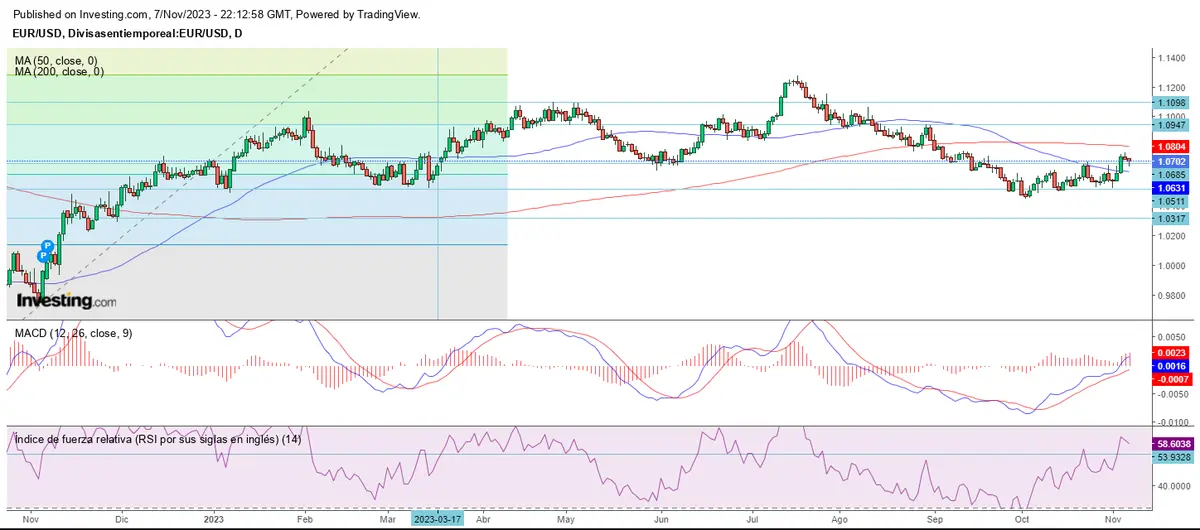Click the 1.0685 price level label
Image resolution: width=1200 pixels, height=530 pixels.
1171,174
